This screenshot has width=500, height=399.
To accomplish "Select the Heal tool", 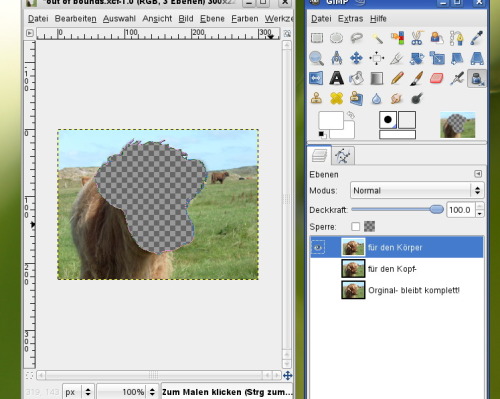I will [x=337, y=99].
